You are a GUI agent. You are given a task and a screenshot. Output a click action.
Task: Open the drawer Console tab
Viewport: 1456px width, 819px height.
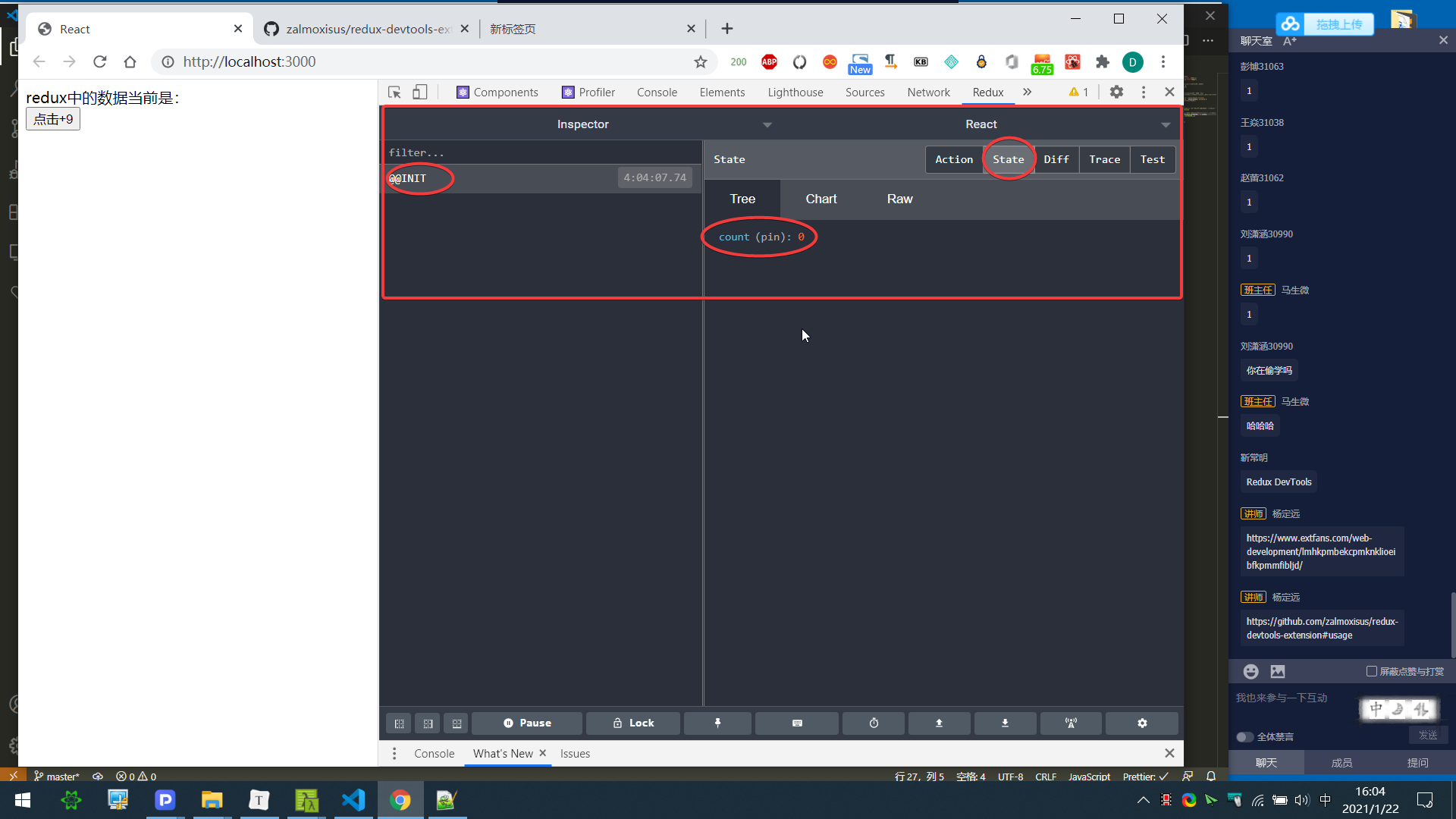click(x=435, y=753)
